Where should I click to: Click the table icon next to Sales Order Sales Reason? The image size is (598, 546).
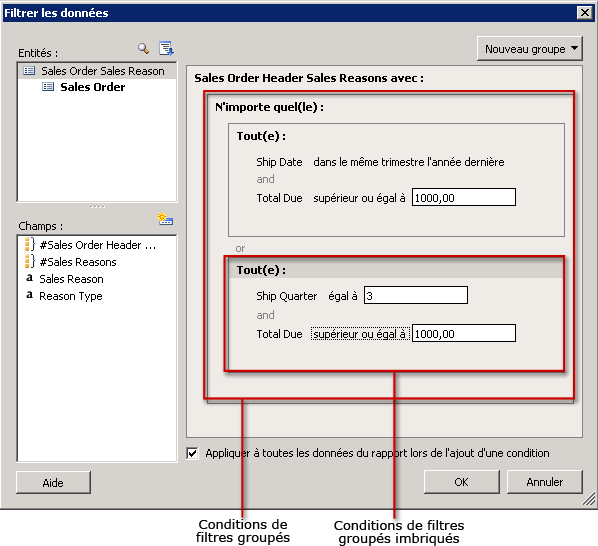29,71
